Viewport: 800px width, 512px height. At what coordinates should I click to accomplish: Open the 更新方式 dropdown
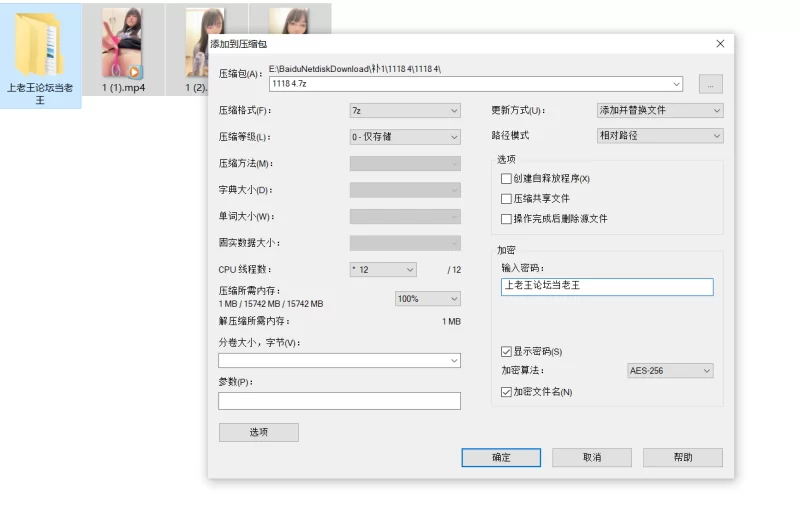pyautogui.click(x=659, y=110)
